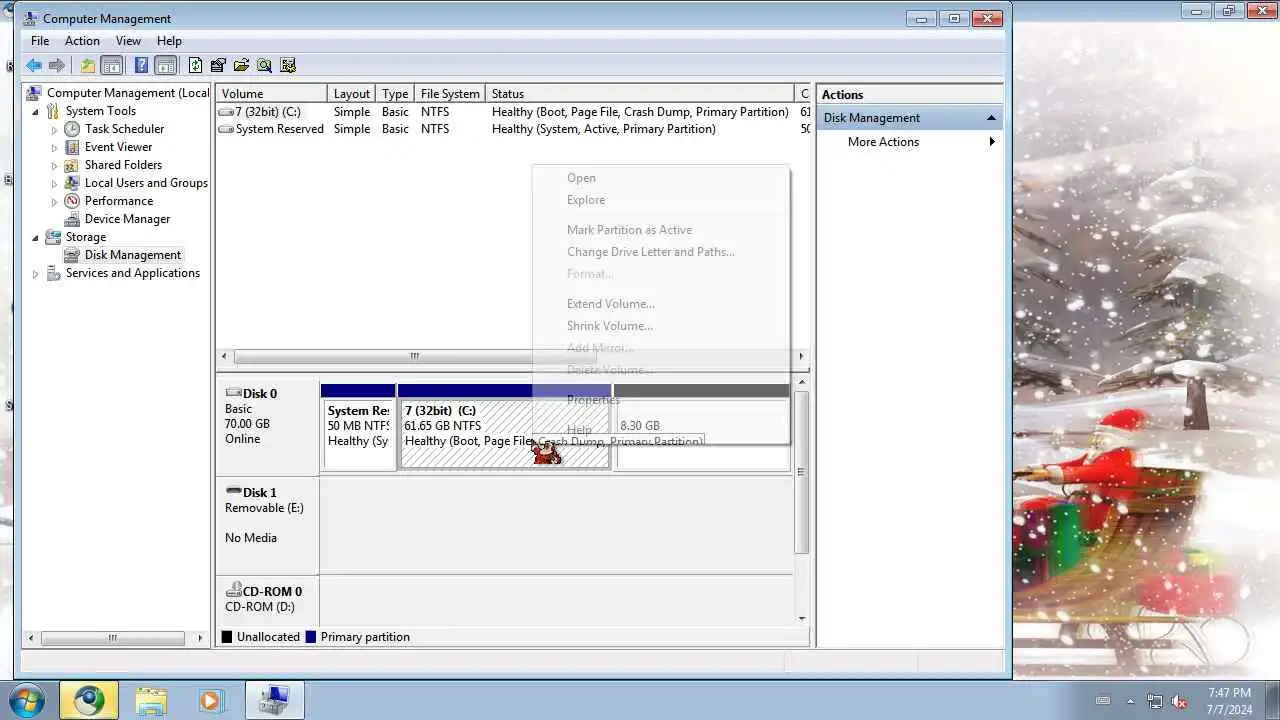Viewport: 1280px width, 720px height.
Task: Open the Help menu
Action: tap(169, 41)
